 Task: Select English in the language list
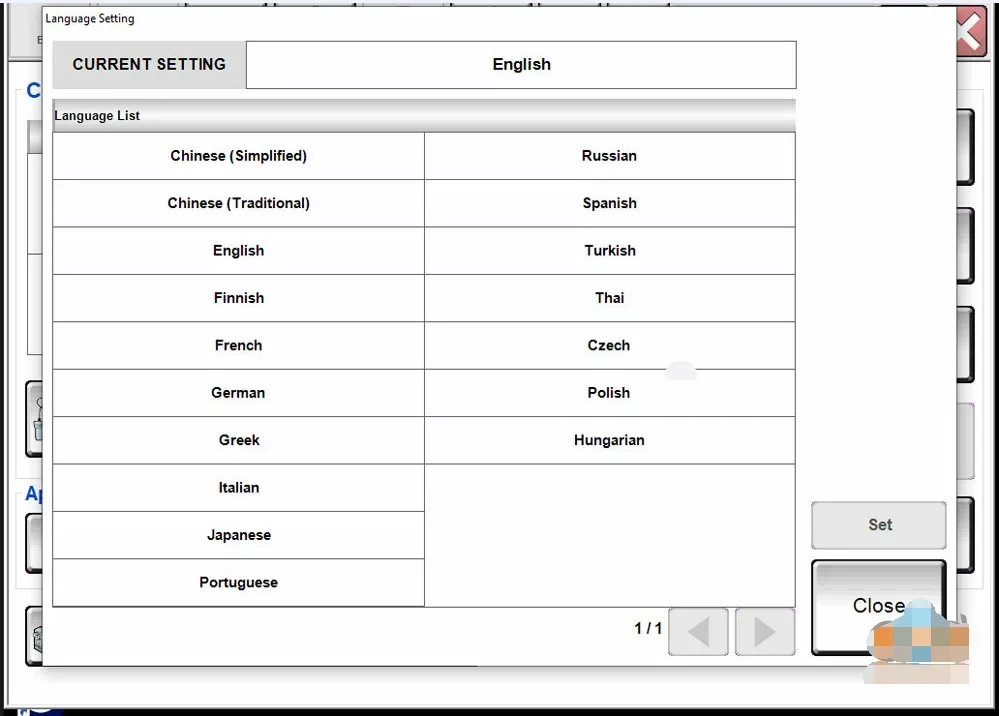tap(238, 251)
